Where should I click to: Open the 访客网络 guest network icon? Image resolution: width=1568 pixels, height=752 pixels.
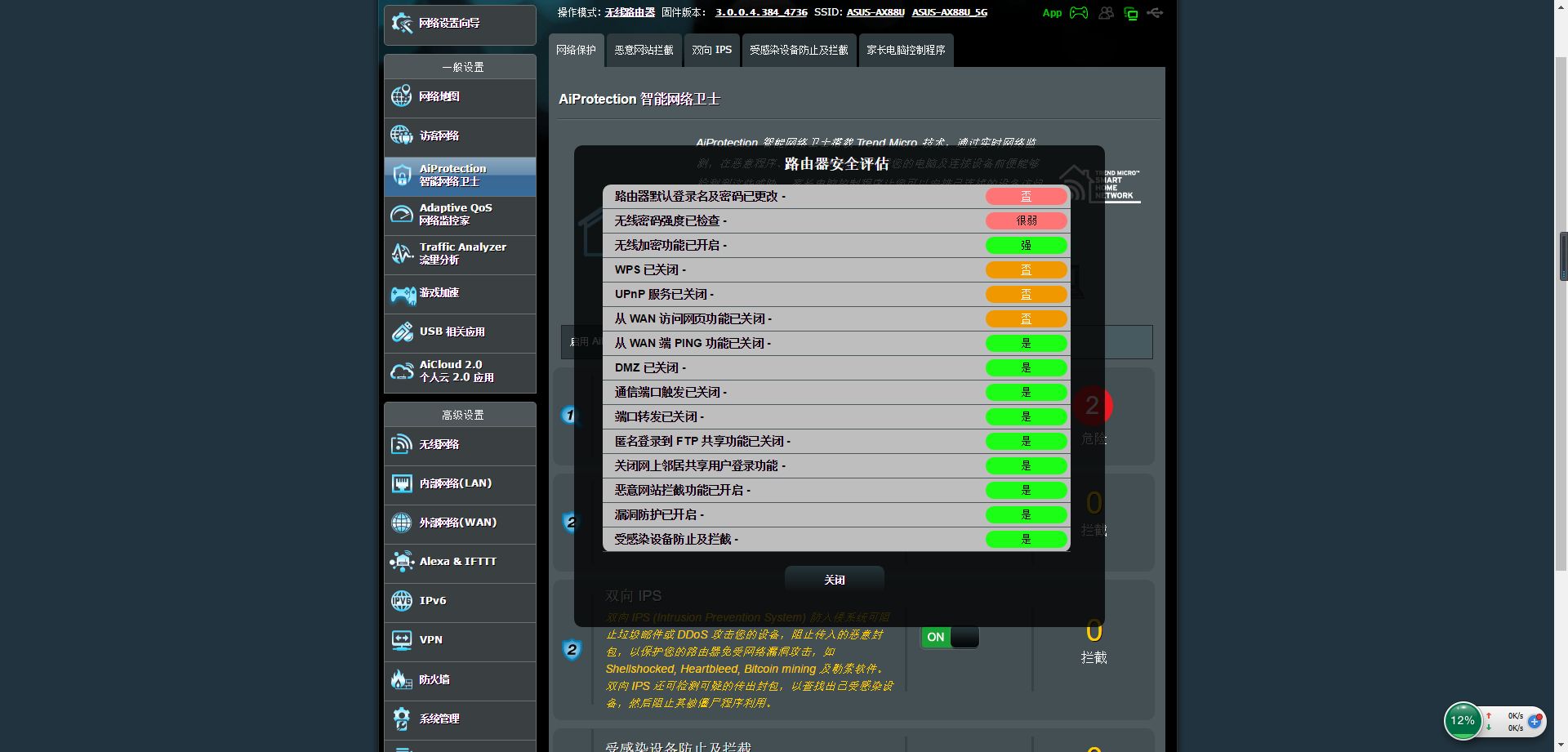point(401,136)
